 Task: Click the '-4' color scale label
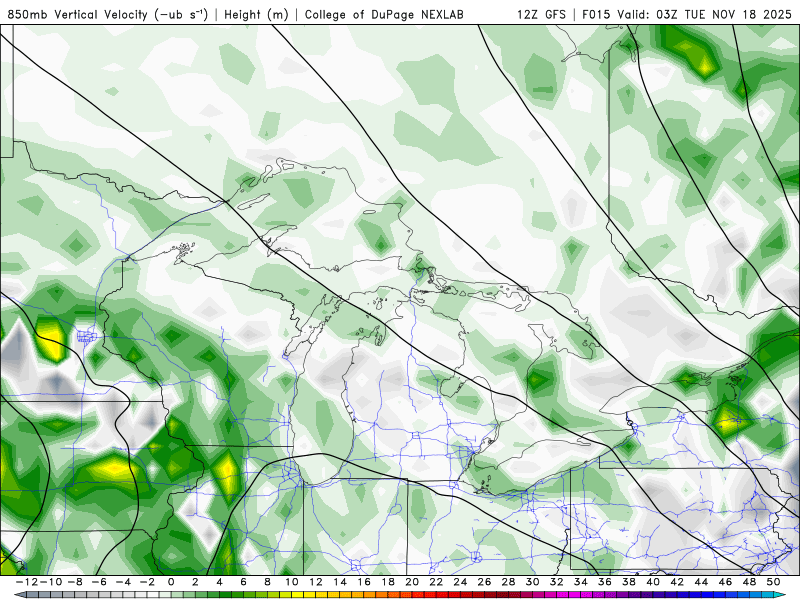point(122,582)
